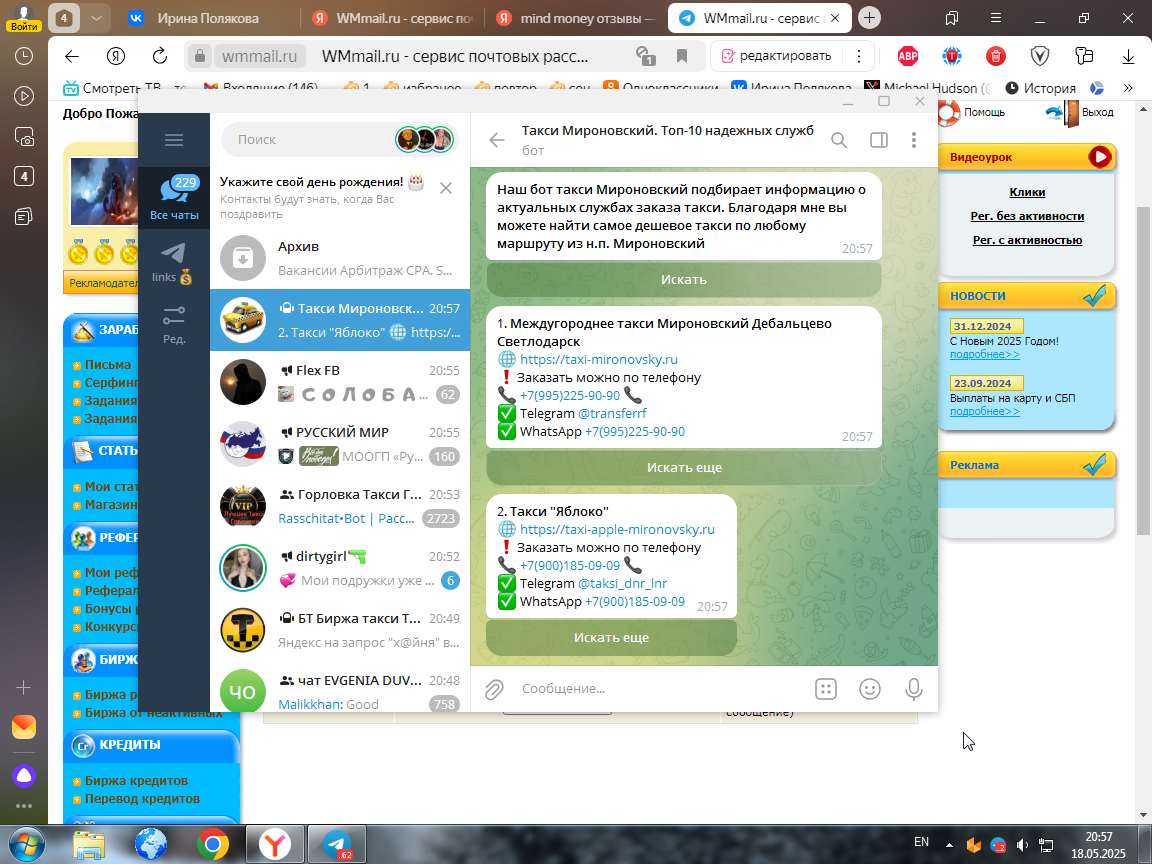
Task: Reload the page with refresh icon
Action: pyautogui.click(x=159, y=56)
